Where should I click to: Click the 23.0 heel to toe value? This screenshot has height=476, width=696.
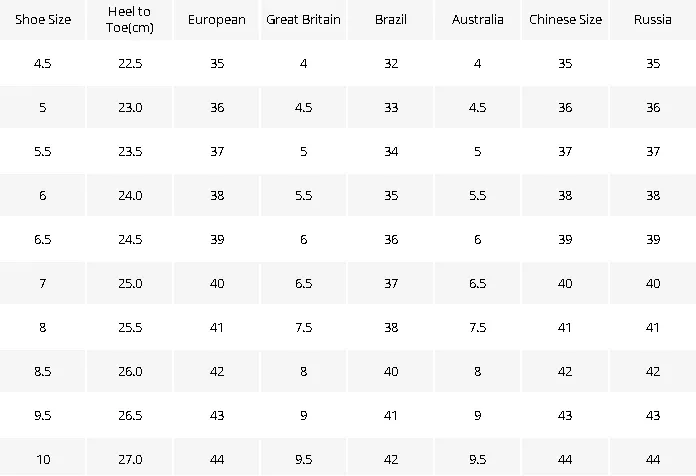click(x=130, y=107)
